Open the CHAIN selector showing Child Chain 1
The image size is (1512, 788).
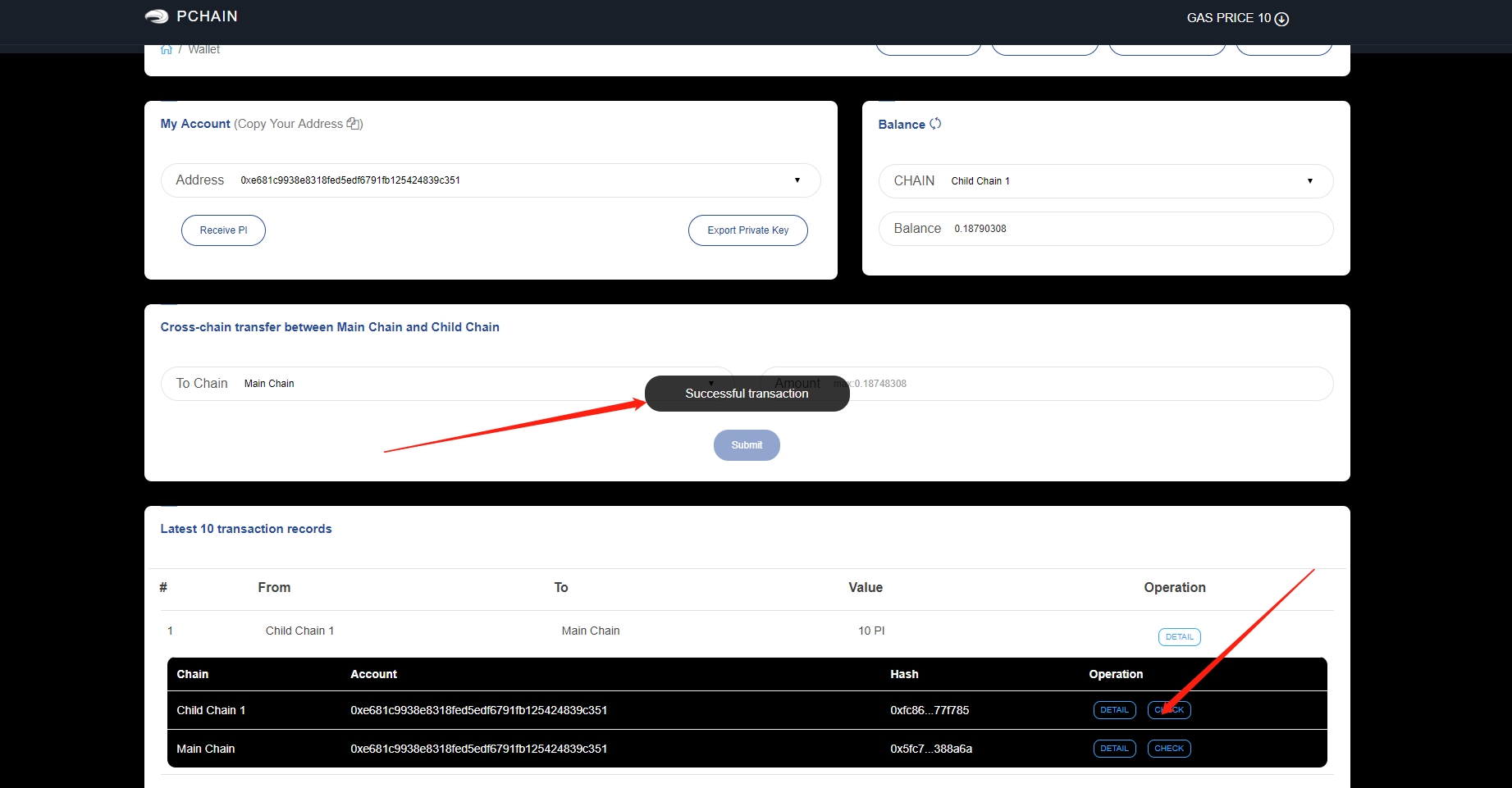pyautogui.click(x=1309, y=181)
